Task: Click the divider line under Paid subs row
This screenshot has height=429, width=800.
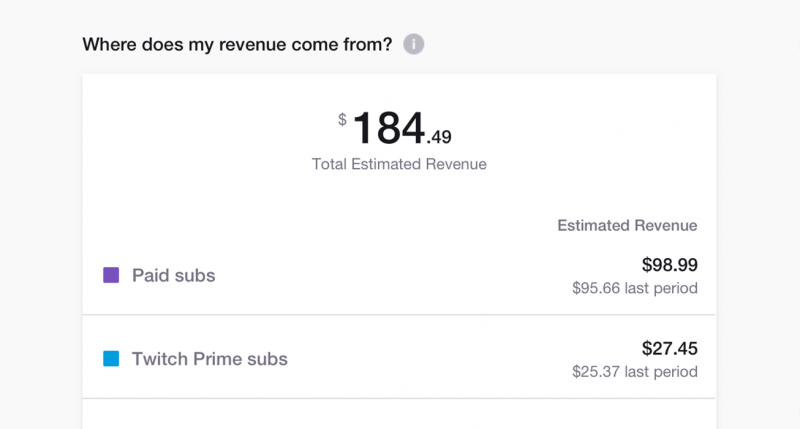Action: 399,315
